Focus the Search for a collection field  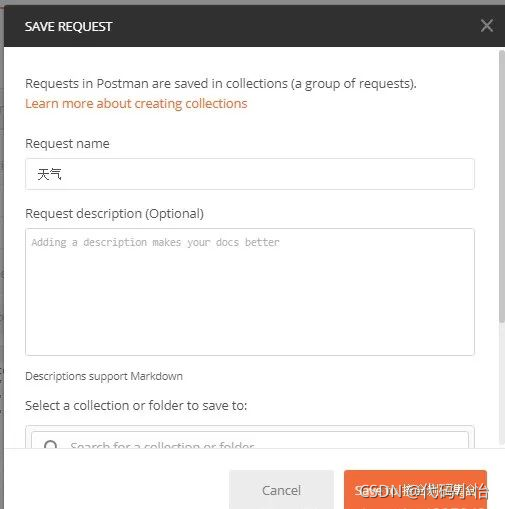point(250,441)
